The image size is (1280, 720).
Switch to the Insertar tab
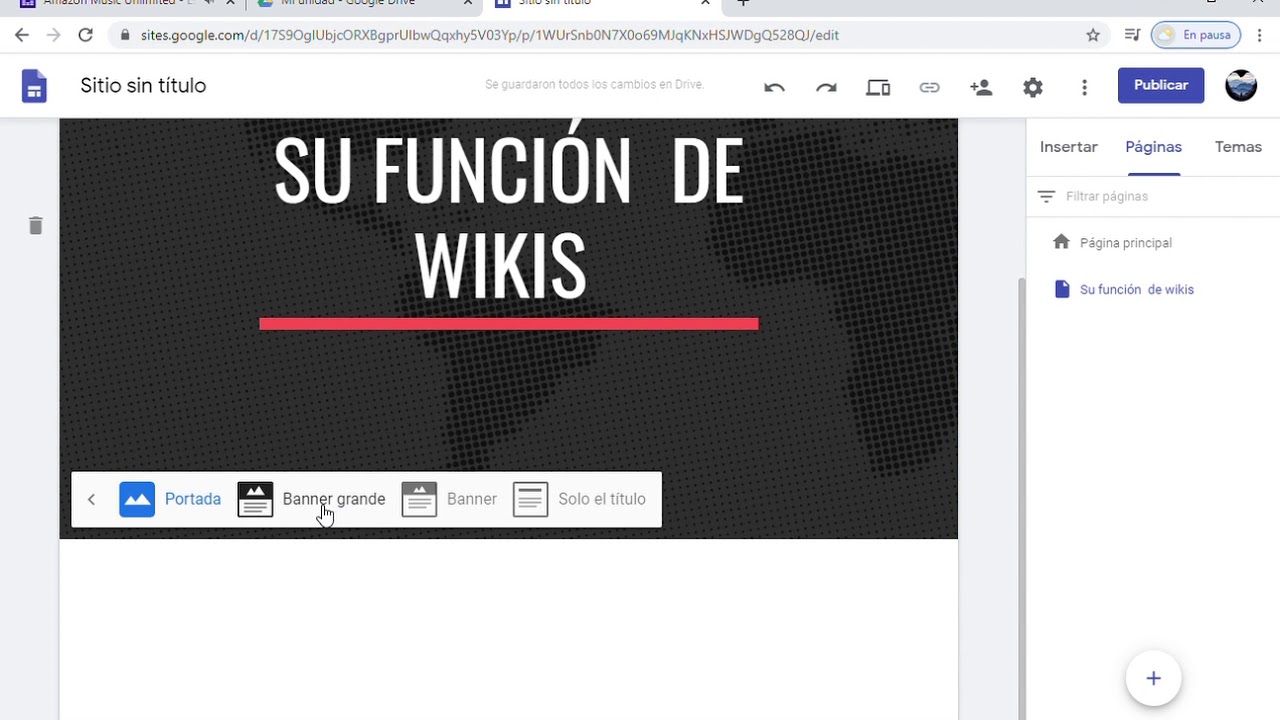1068,147
